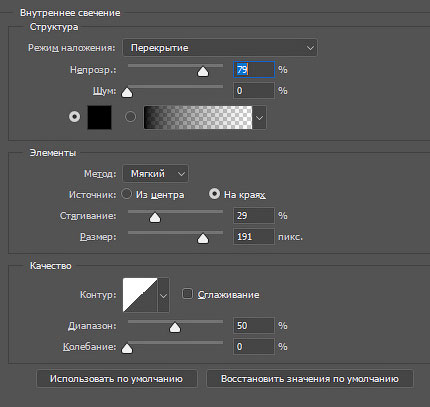Click the Шум percentage input field

point(254,91)
